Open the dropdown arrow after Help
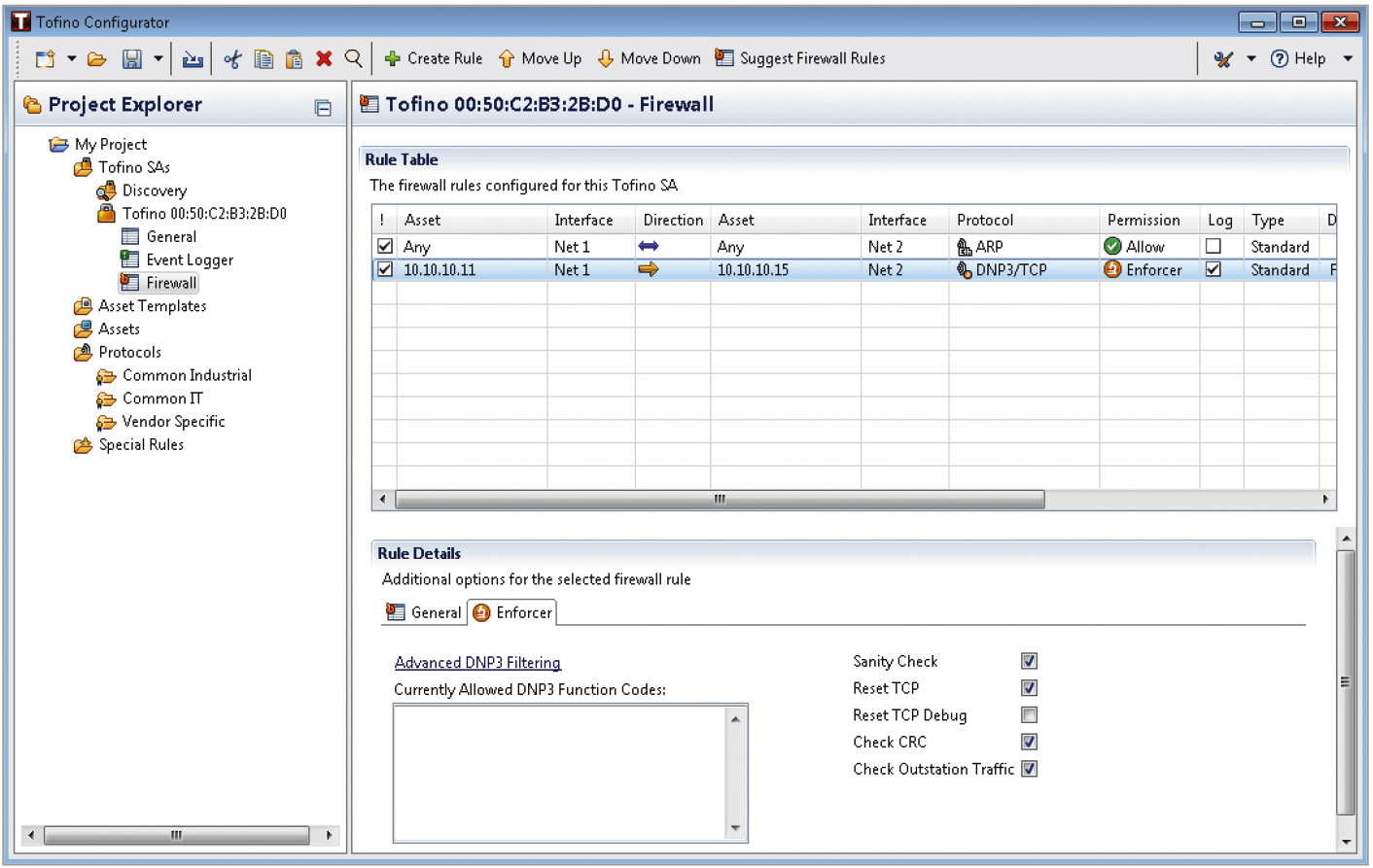This screenshot has height=868, width=1373. [1348, 59]
